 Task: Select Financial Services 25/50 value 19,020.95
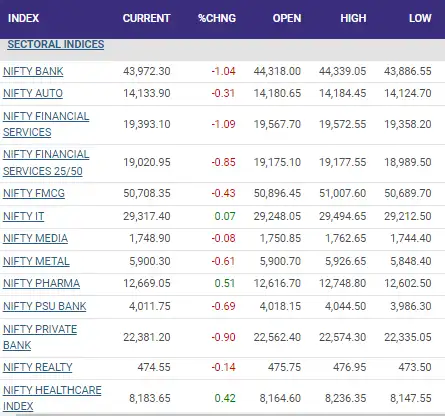[x=147, y=162]
